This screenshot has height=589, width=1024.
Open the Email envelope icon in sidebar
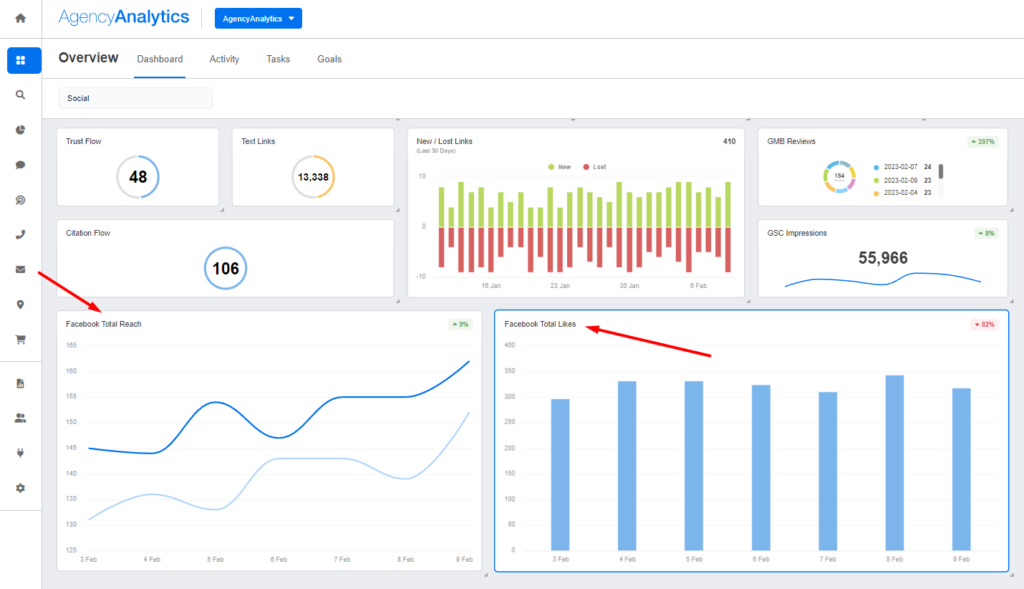point(20,268)
